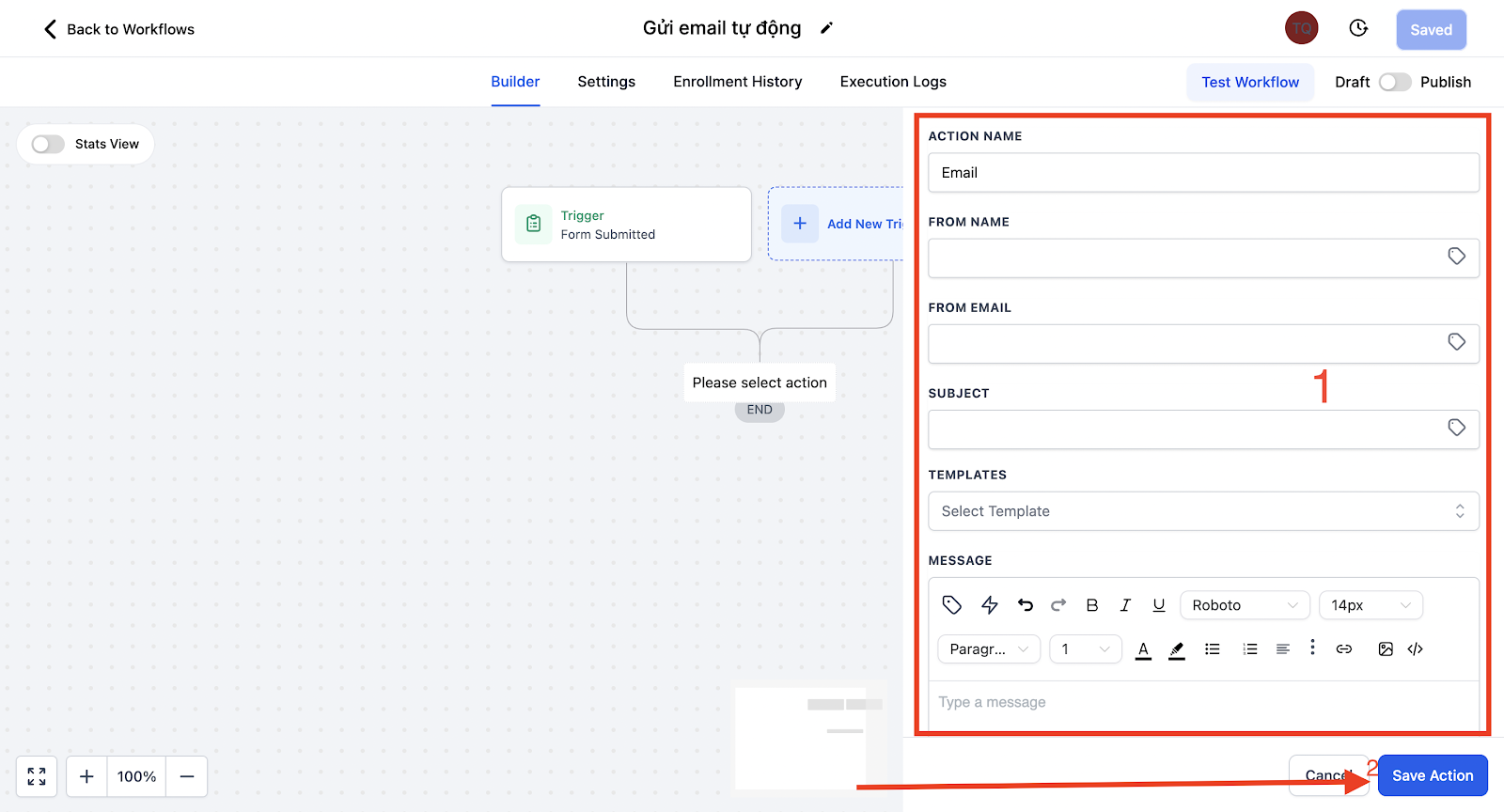
Task: Open the line height dropdown showing 1
Action: 1086,649
